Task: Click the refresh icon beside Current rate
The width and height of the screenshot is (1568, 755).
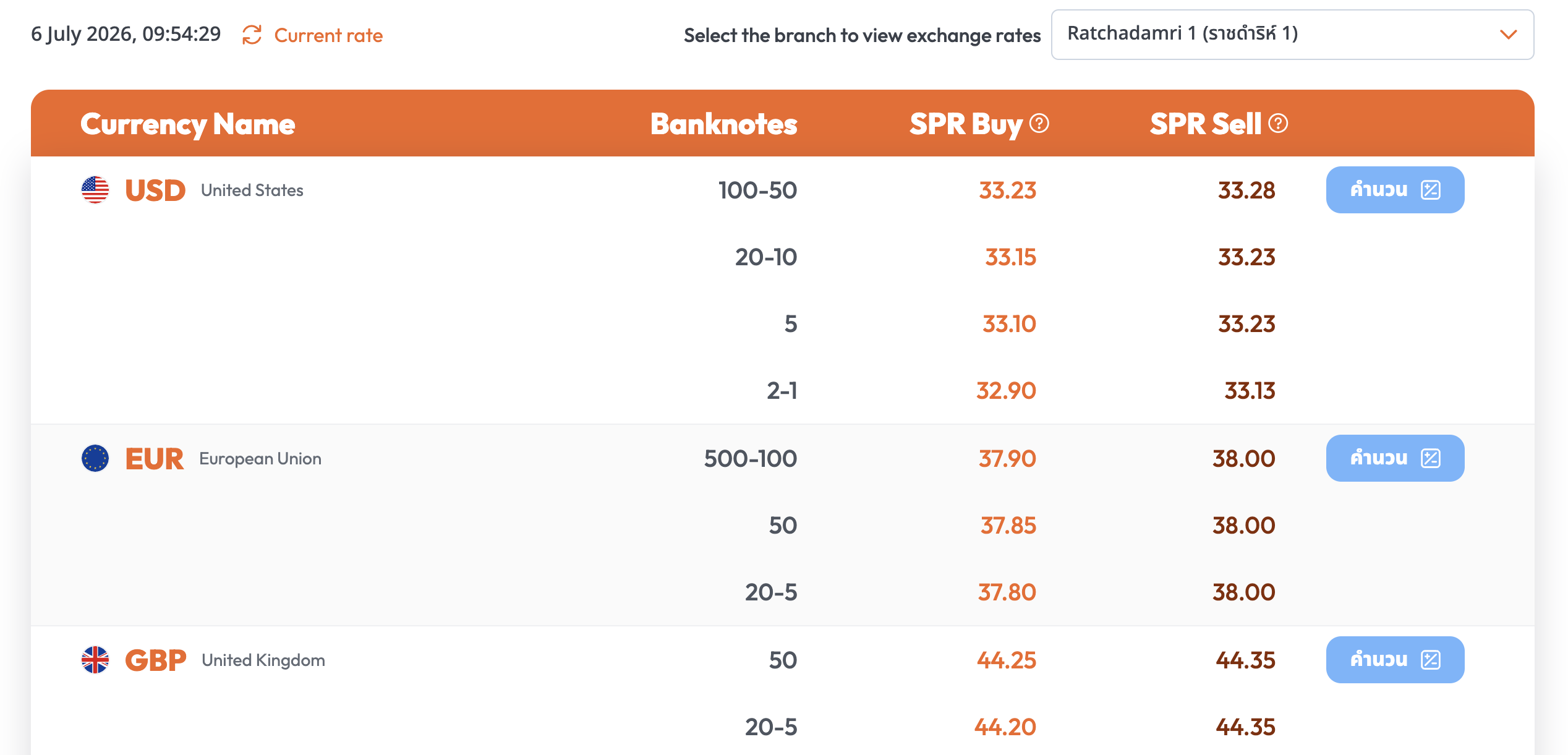Action: 252,35
